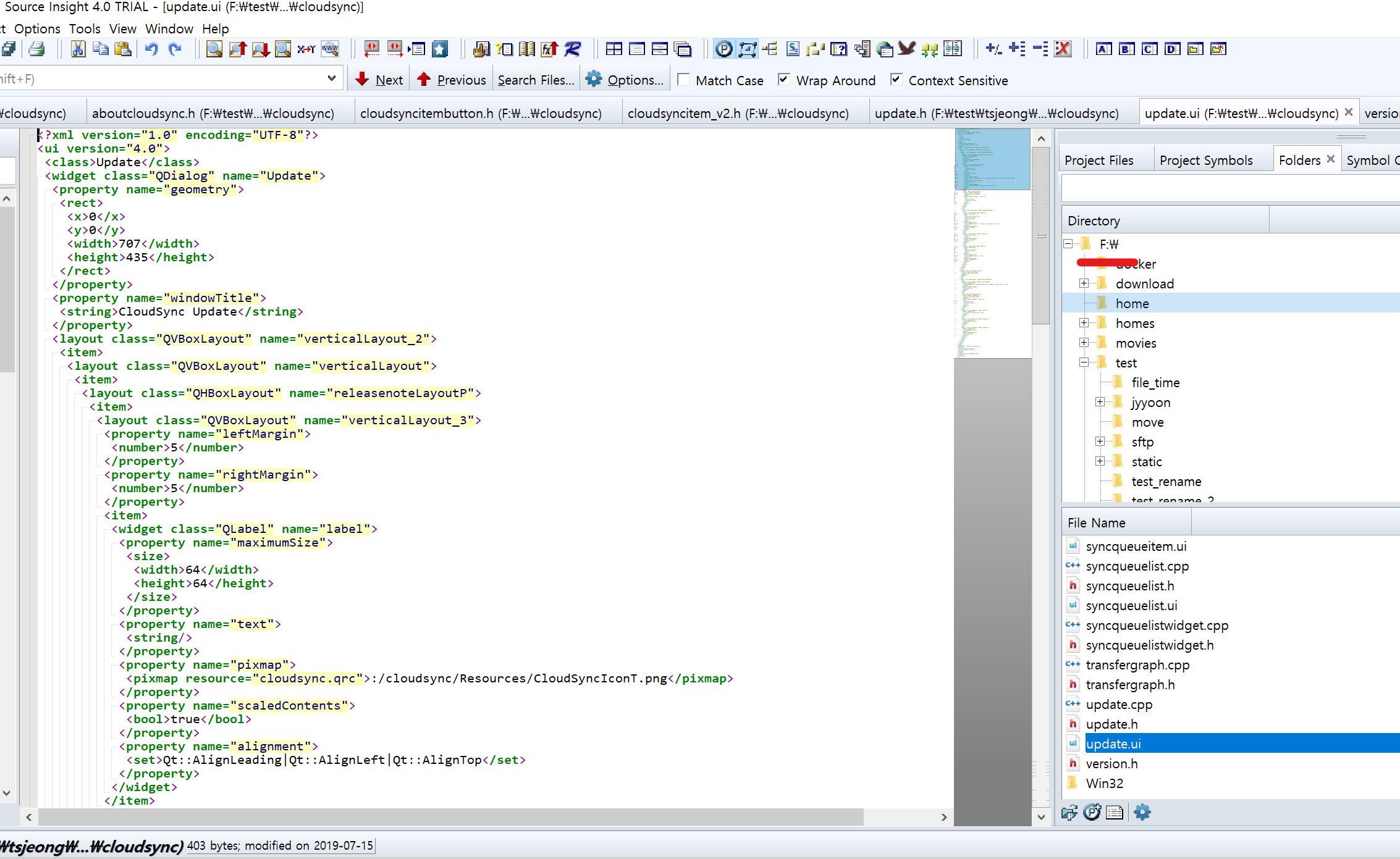Expand the homes folder node
Image resolution: width=1400 pixels, height=859 pixels.
[1084, 323]
